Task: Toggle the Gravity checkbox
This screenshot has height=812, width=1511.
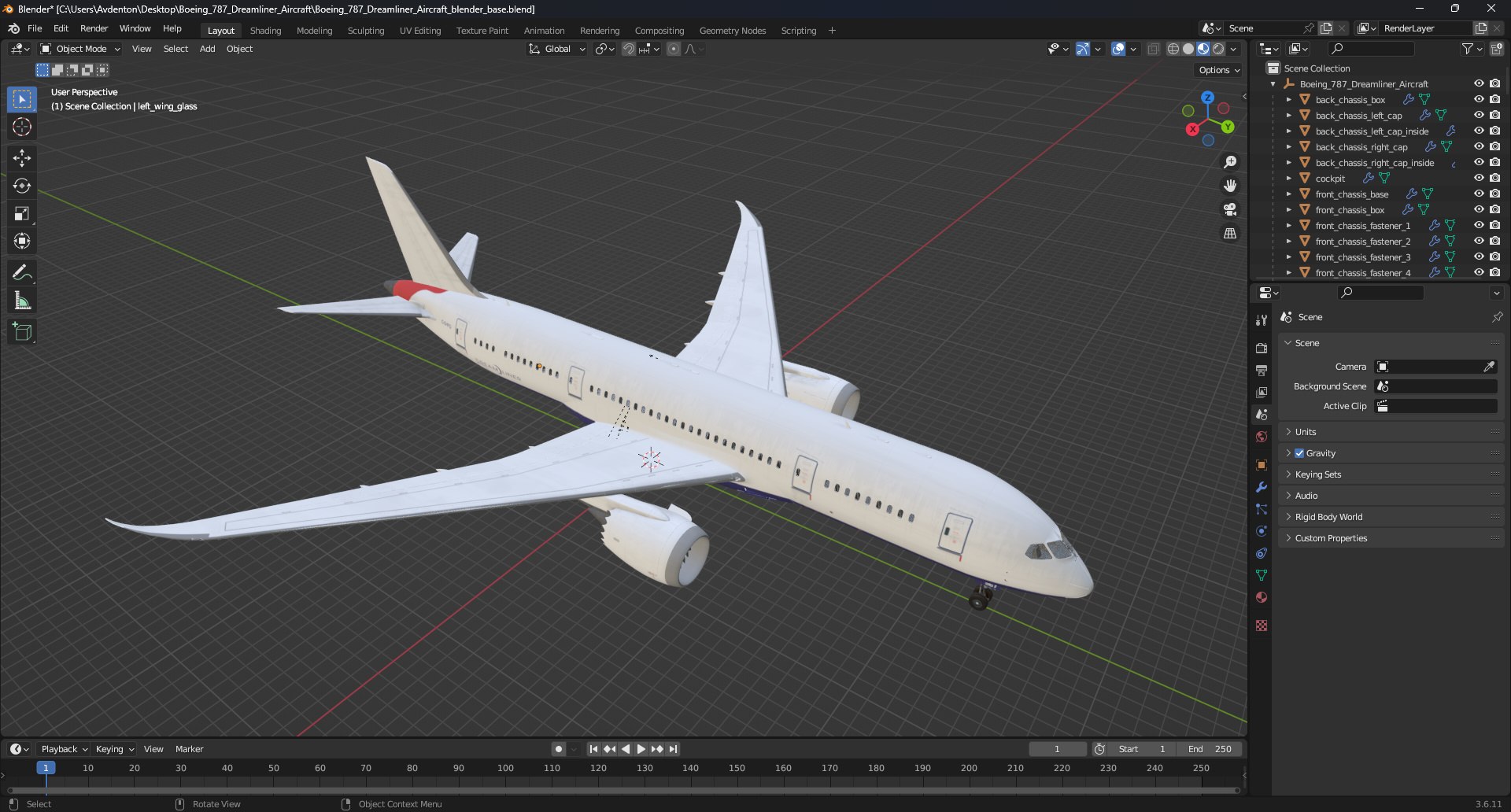Action: (x=1299, y=453)
